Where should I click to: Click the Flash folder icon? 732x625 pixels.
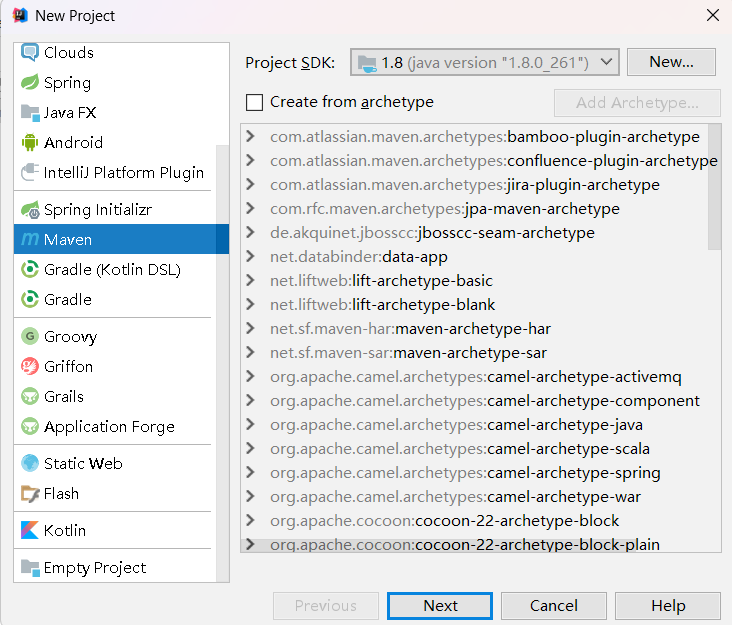click(30, 493)
